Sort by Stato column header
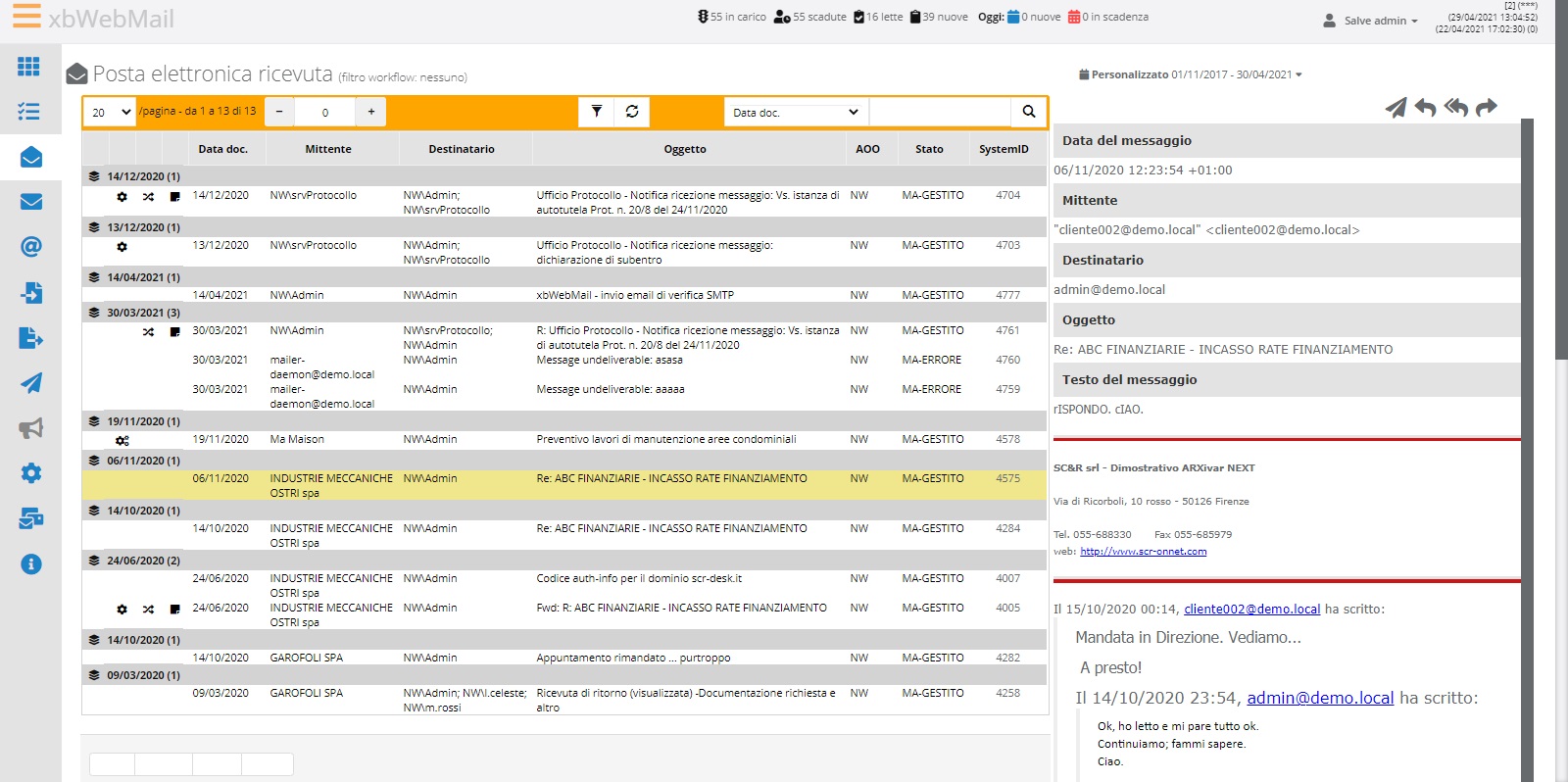 pyautogui.click(x=929, y=149)
